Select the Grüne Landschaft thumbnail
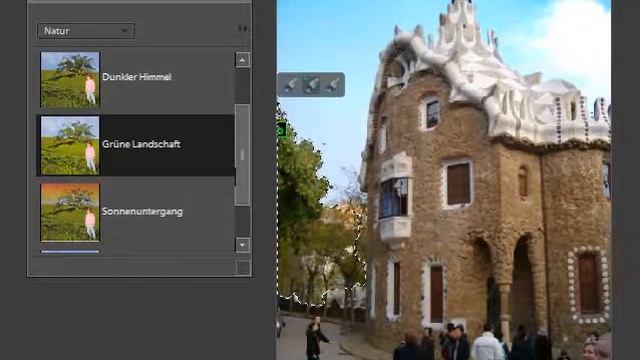The height and width of the screenshot is (360, 640). click(70, 146)
